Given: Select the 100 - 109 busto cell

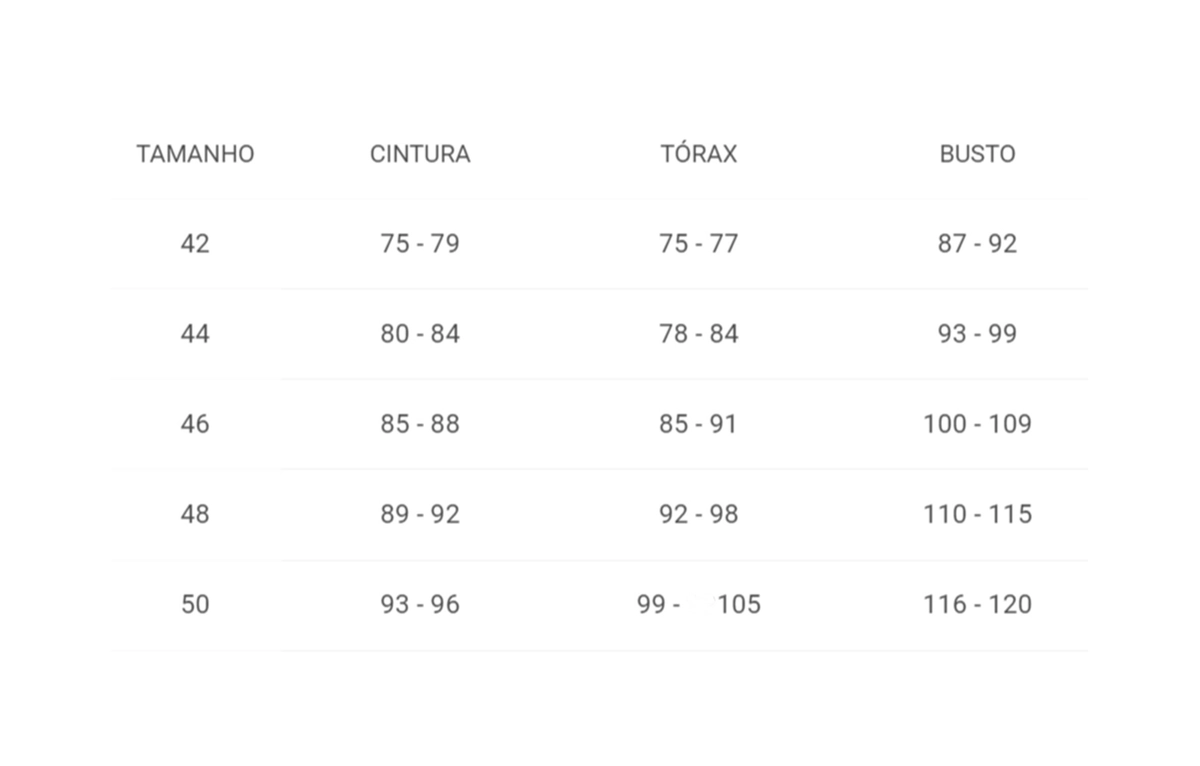Looking at the screenshot, I should 977,424.
